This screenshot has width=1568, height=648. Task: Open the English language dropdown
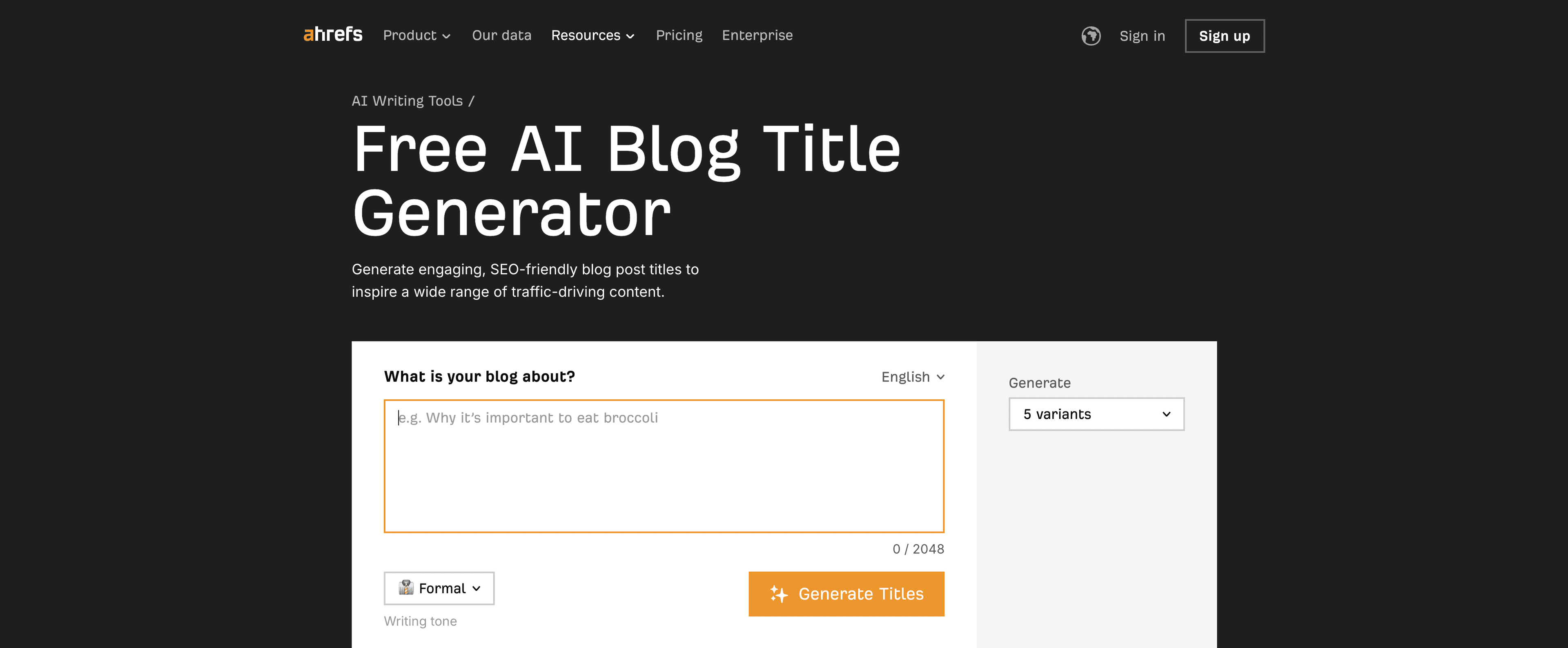[x=911, y=376]
